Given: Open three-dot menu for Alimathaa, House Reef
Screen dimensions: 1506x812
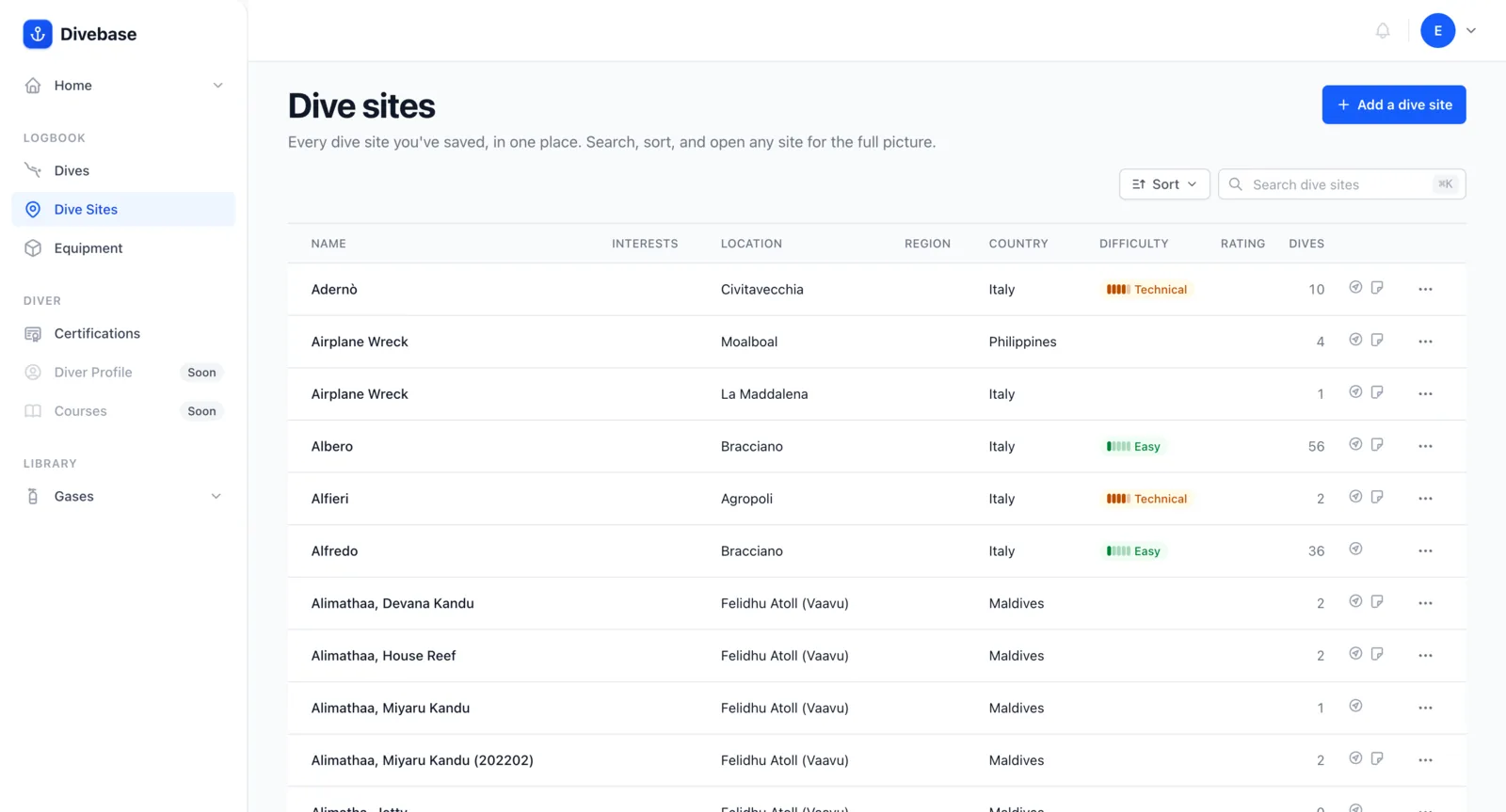Looking at the screenshot, I should tap(1425, 656).
